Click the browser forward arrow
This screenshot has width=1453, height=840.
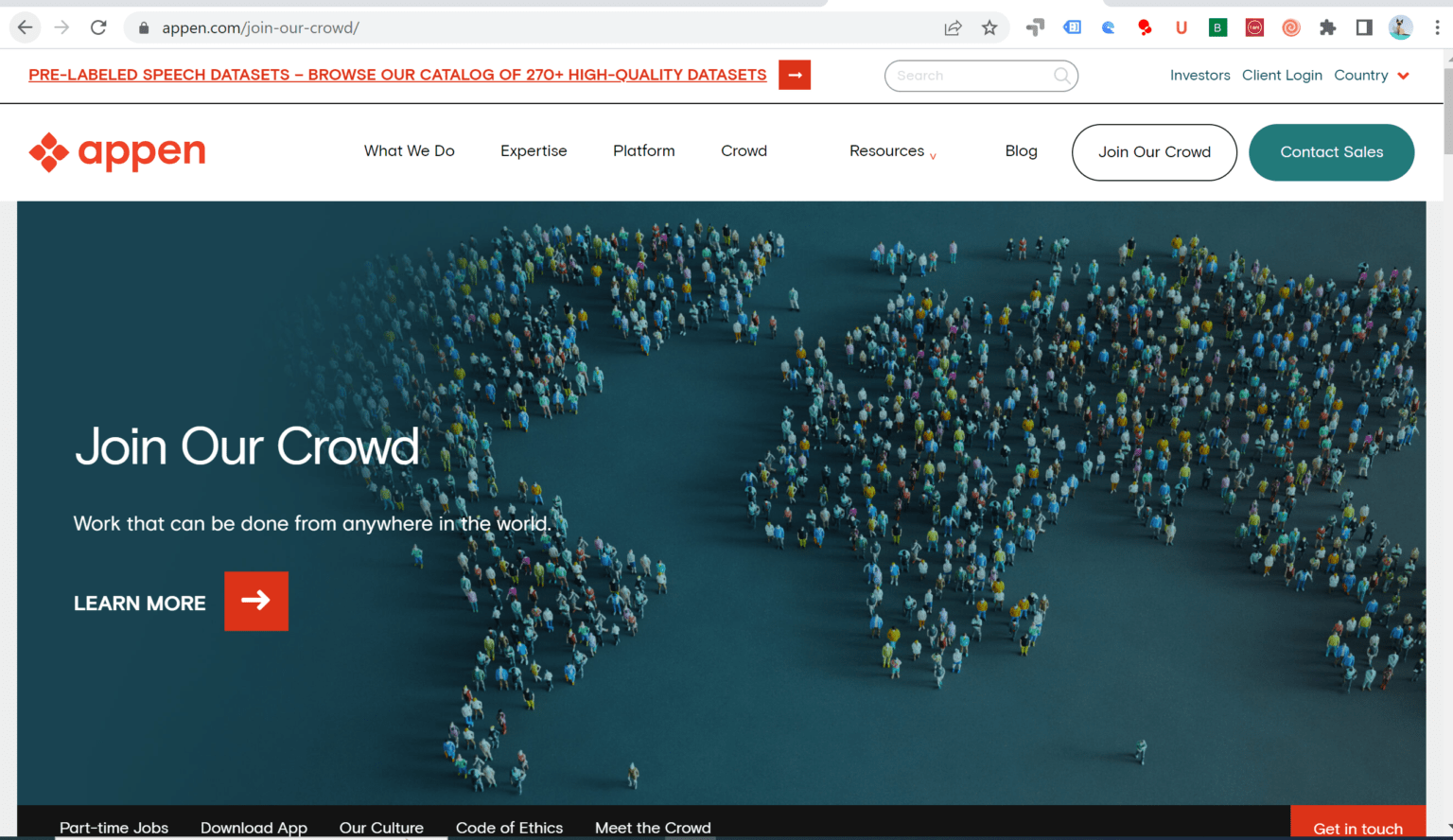(61, 27)
